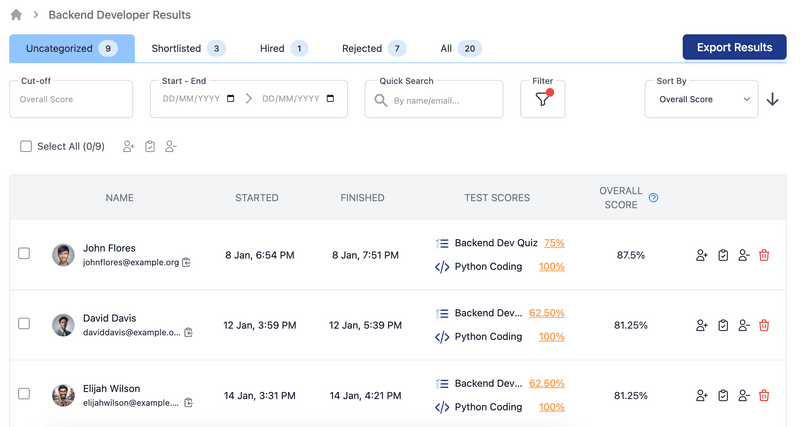Open the start date picker
Viewport: 800px width, 427px height.
coord(232,99)
